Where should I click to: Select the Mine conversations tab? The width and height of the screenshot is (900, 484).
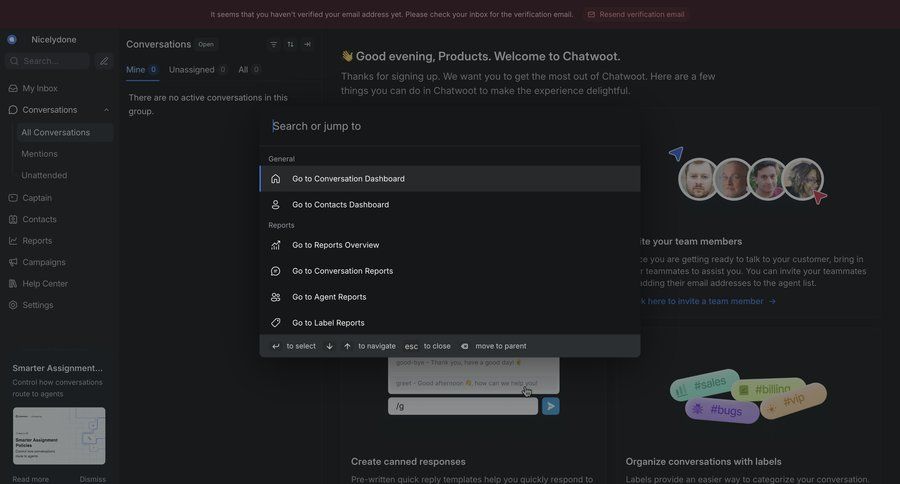[142, 69]
